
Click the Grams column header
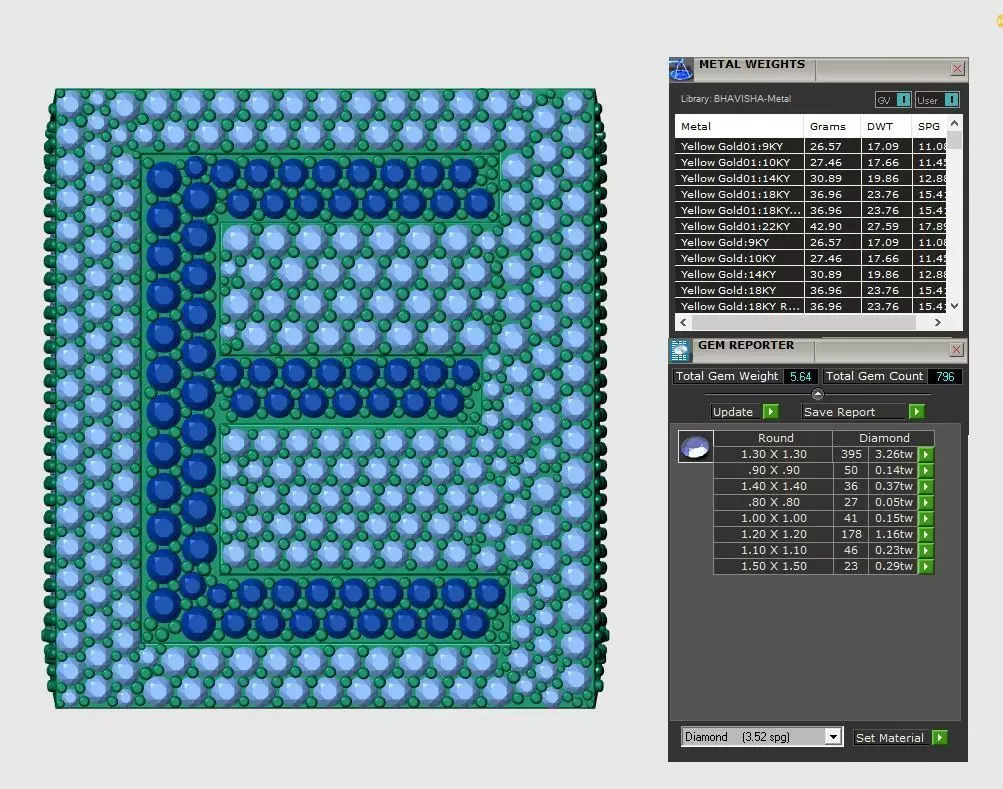pos(832,127)
